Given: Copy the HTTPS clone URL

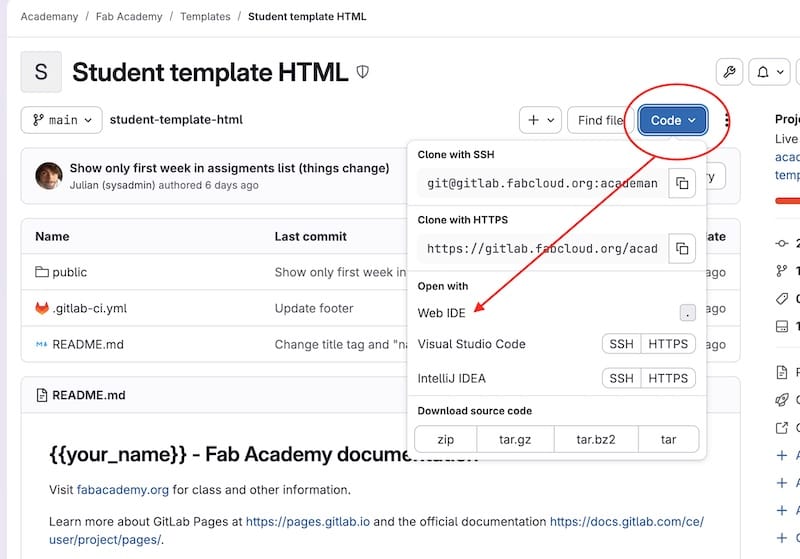Looking at the screenshot, I should click(681, 248).
